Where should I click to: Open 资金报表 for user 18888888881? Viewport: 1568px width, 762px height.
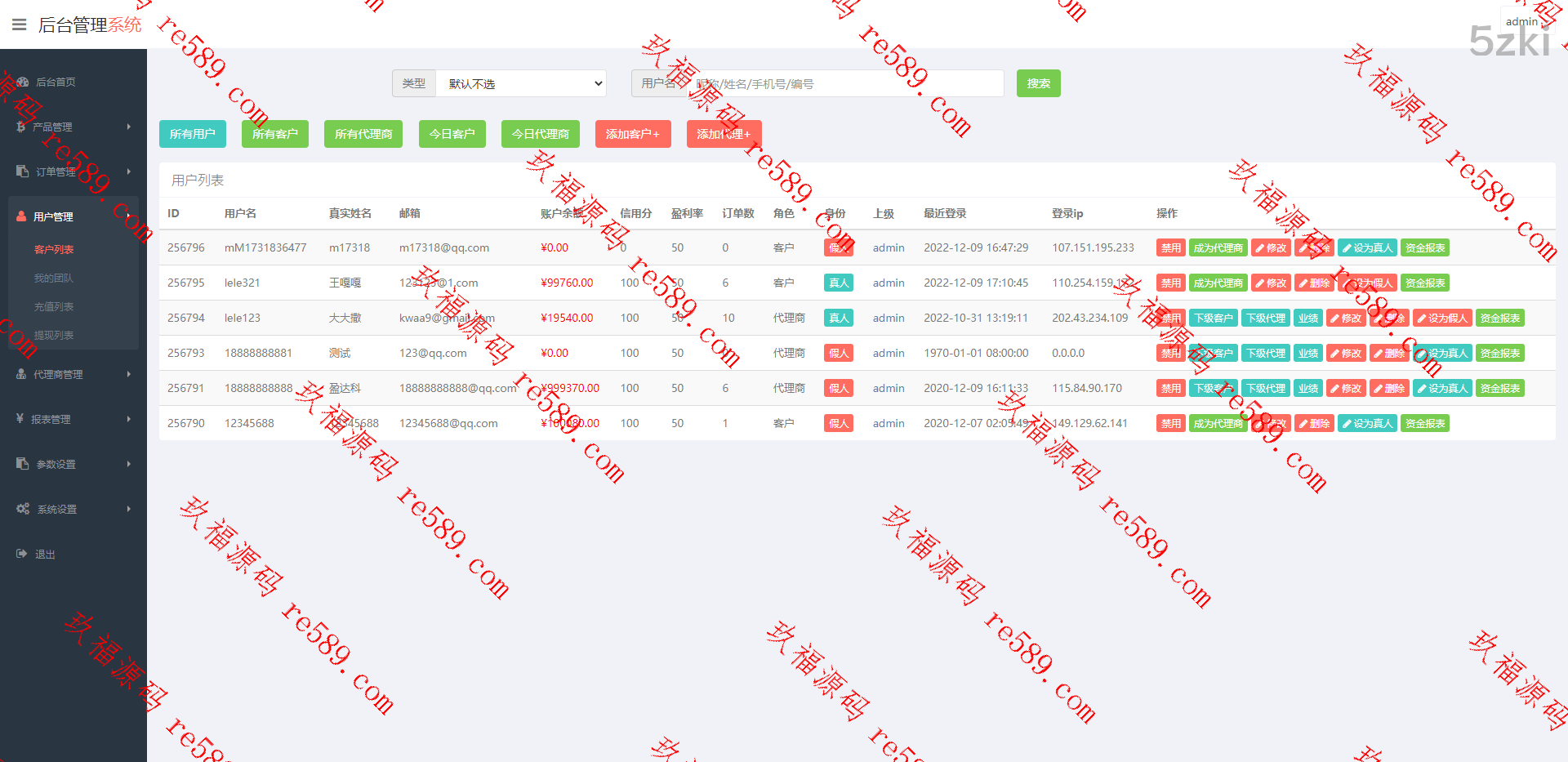click(x=1500, y=353)
